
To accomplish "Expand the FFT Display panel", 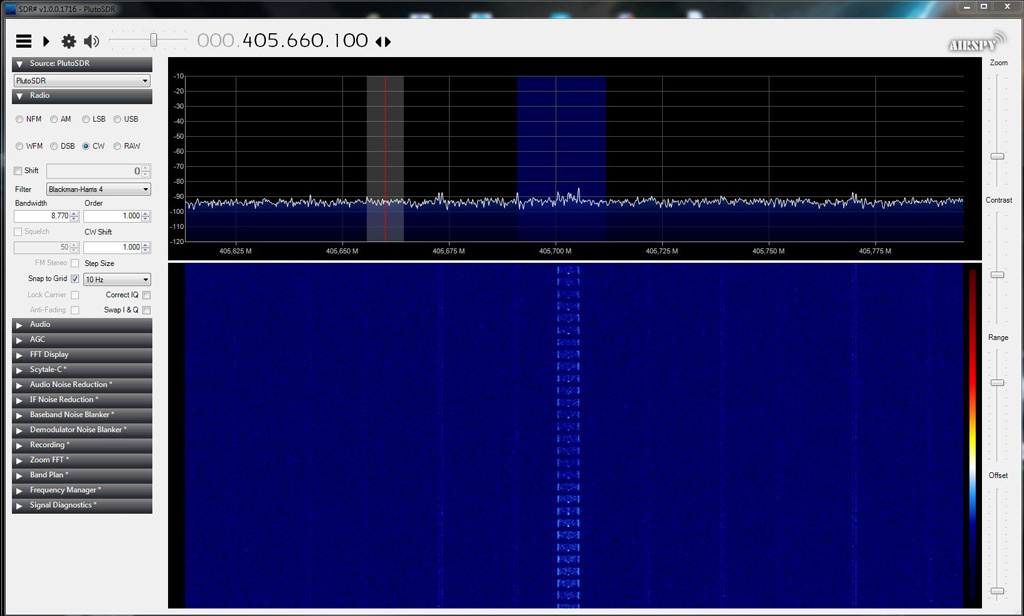I will [x=82, y=355].
